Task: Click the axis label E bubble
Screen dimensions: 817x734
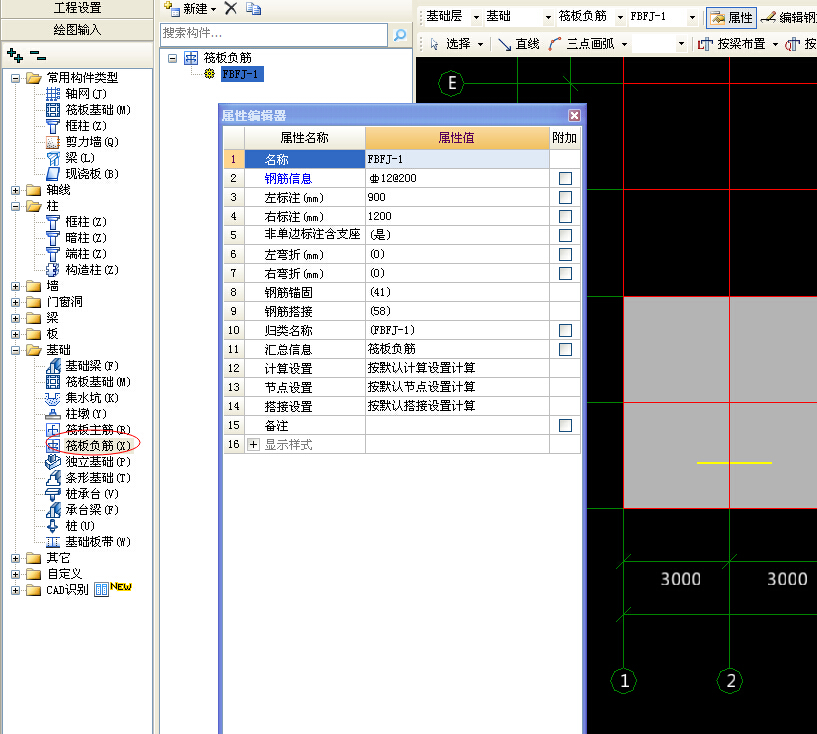Action: pyautogui.click(x=452, y=83)
